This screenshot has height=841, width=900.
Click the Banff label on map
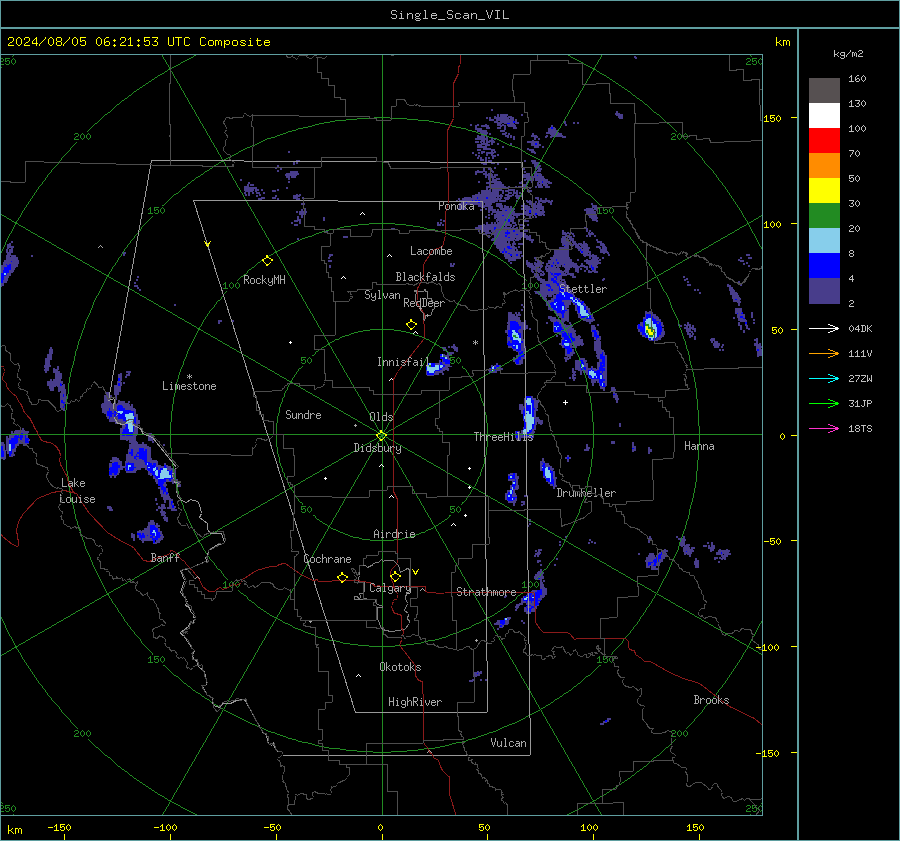(x=165, y=557)
